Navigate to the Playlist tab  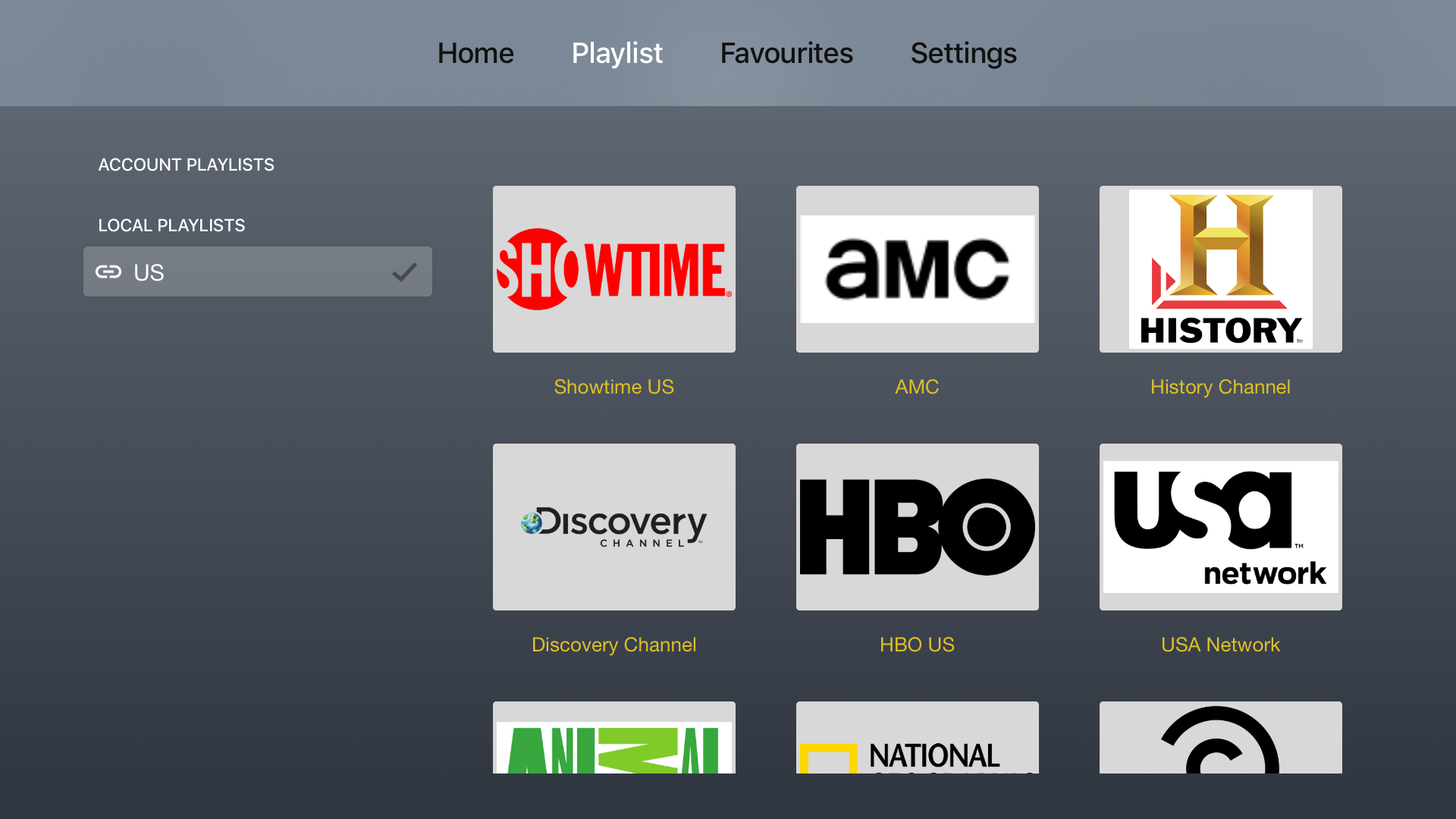point(617,52)
